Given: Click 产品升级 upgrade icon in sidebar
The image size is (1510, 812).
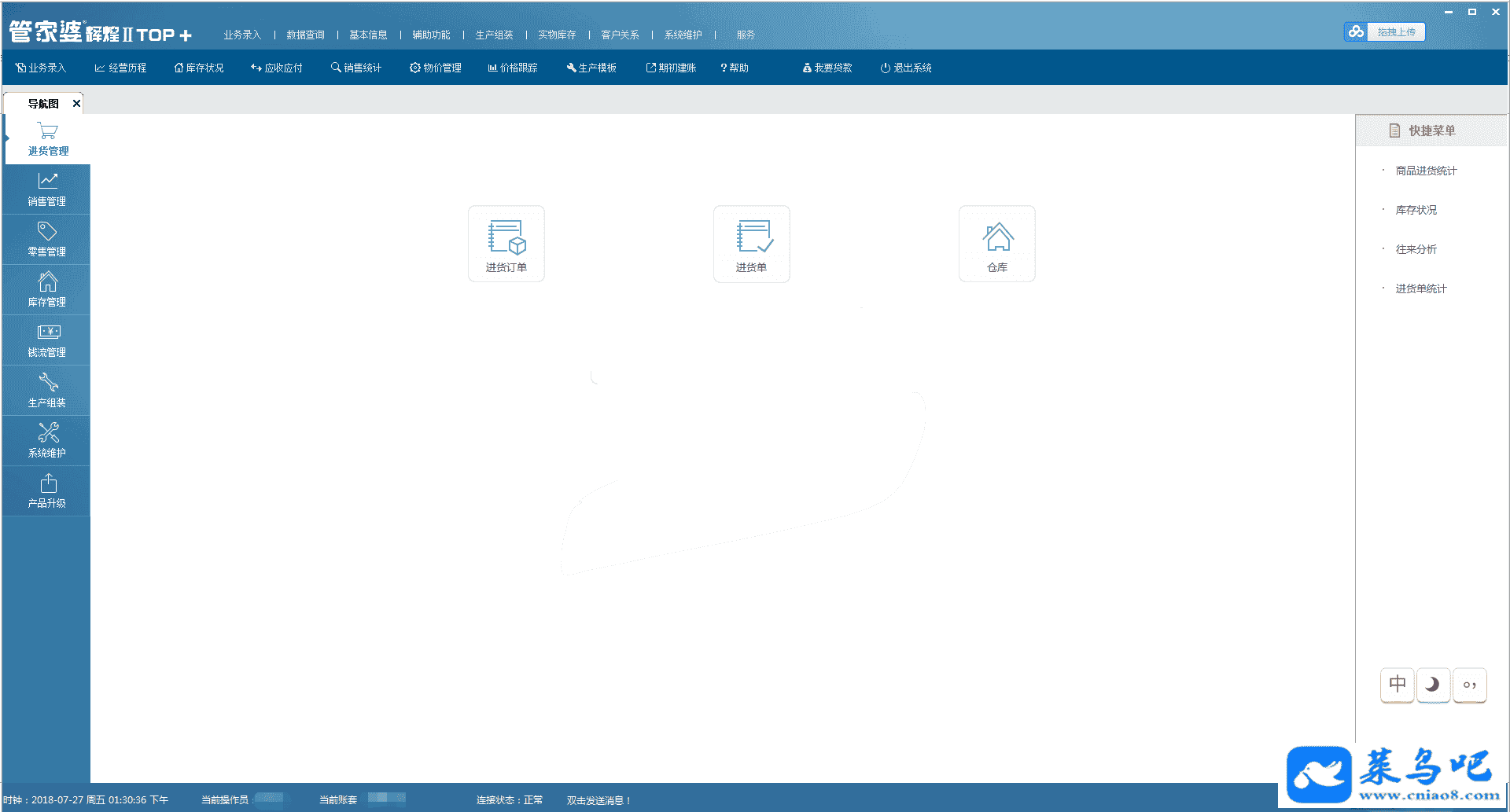Looking at the screenshot, I should point(47,491).
